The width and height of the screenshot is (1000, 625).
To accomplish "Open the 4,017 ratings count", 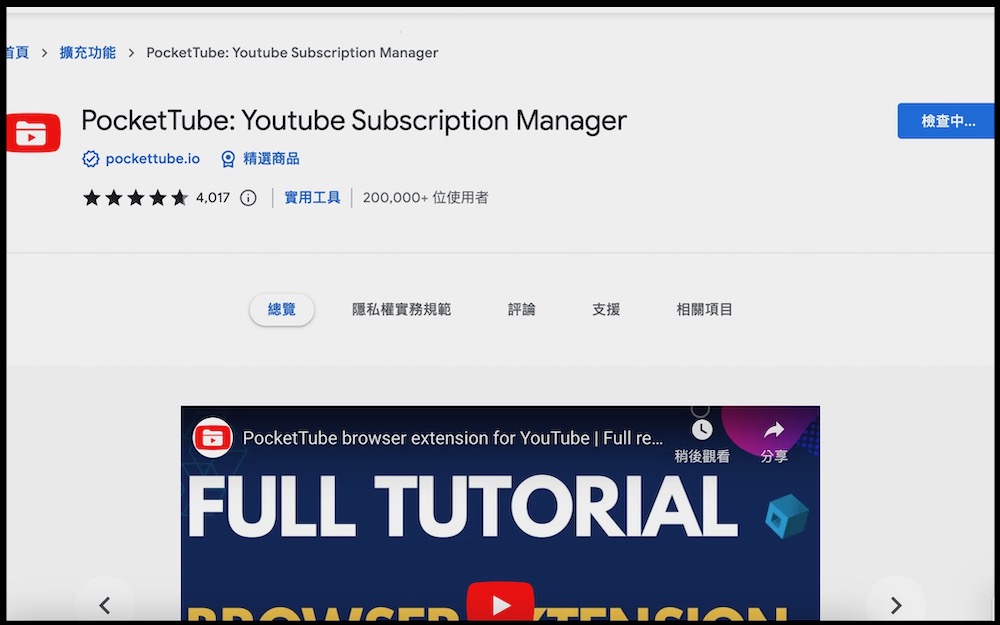I will pyautogui.click(x=212, y=198).
